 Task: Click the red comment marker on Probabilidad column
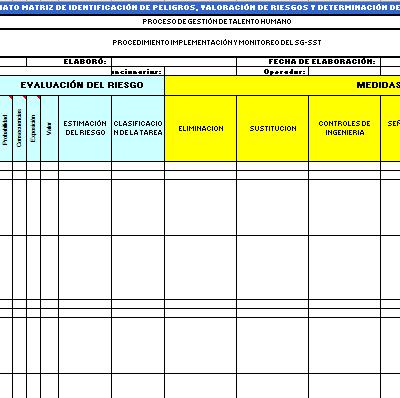tap(11, 97)
